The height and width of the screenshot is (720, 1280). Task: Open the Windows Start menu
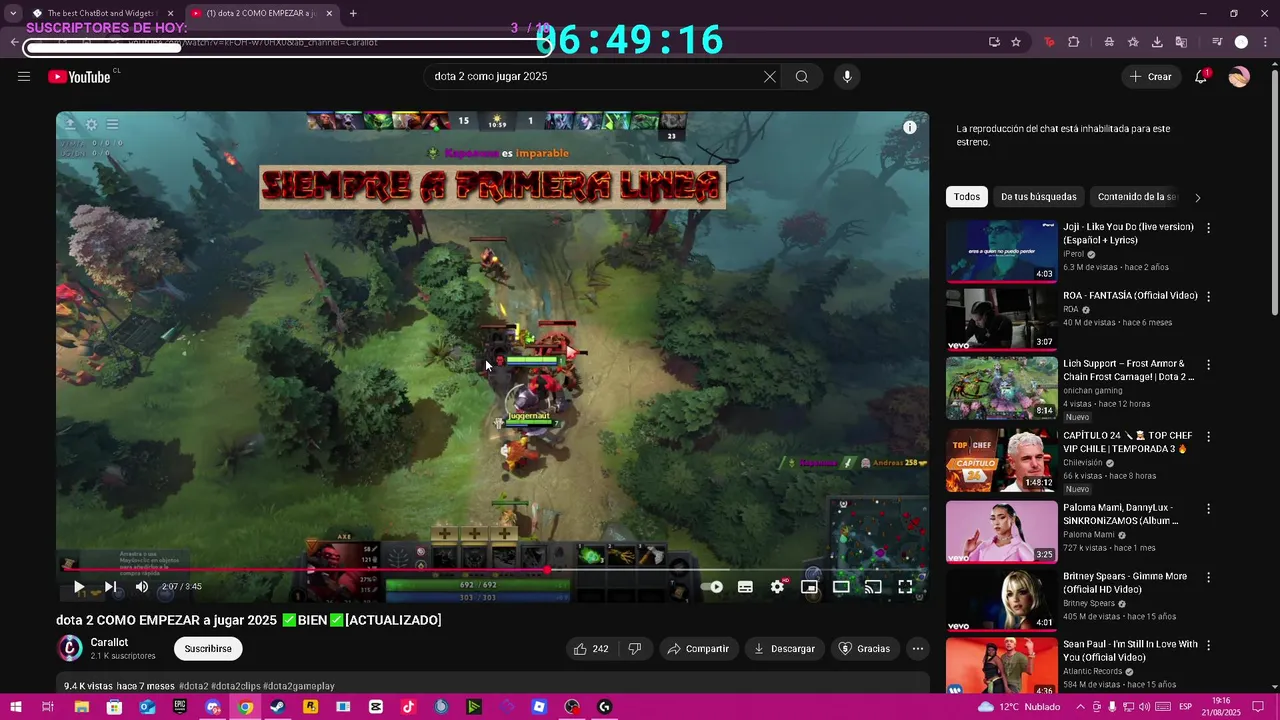click(15, 707)
